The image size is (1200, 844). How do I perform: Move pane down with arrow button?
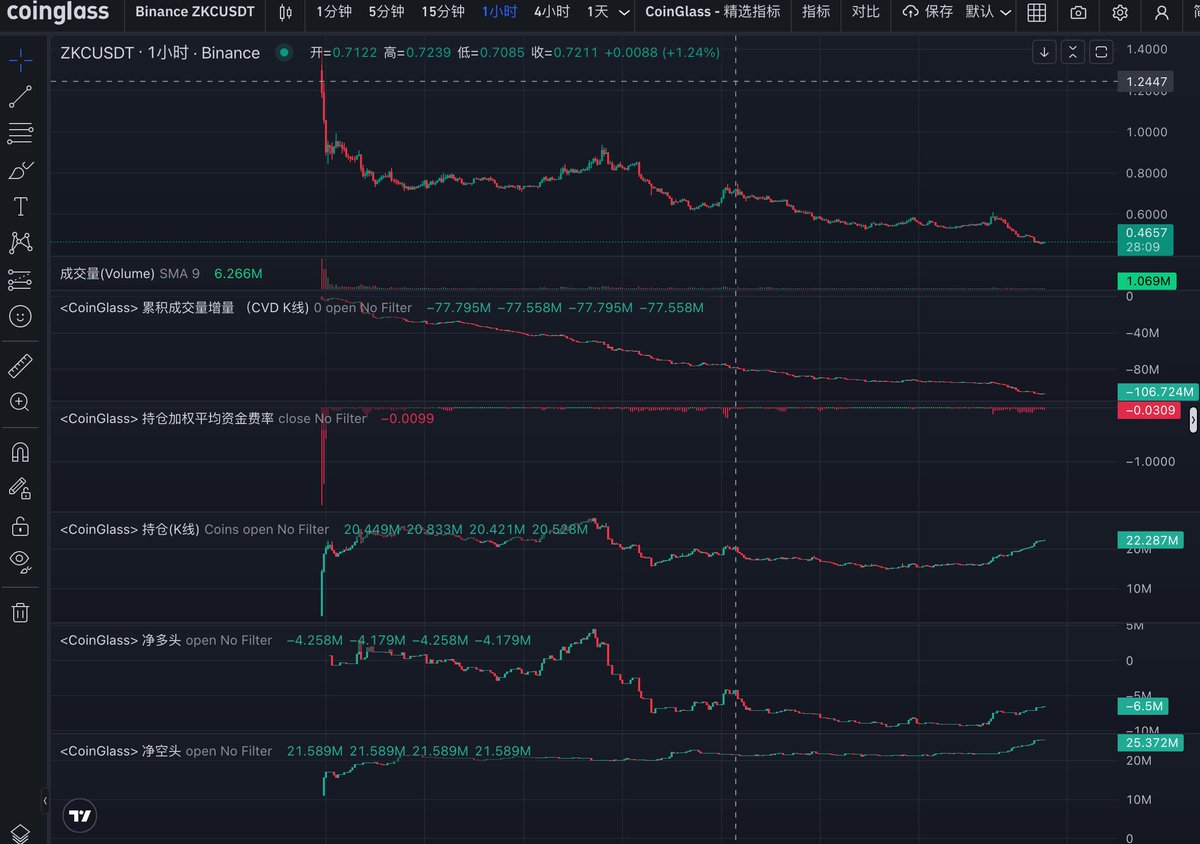pos(1044,52)
